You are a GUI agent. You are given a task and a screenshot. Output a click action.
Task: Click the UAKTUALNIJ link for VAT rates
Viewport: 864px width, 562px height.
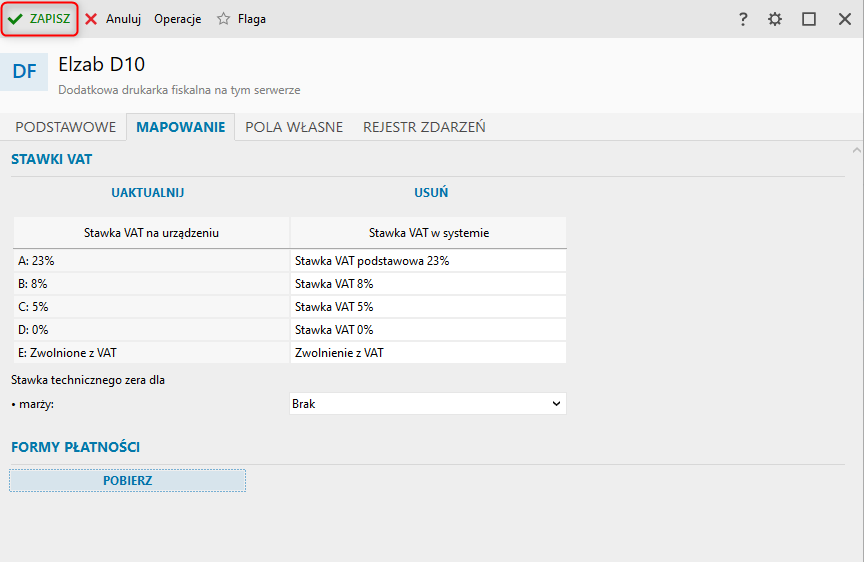click(148, 193)
